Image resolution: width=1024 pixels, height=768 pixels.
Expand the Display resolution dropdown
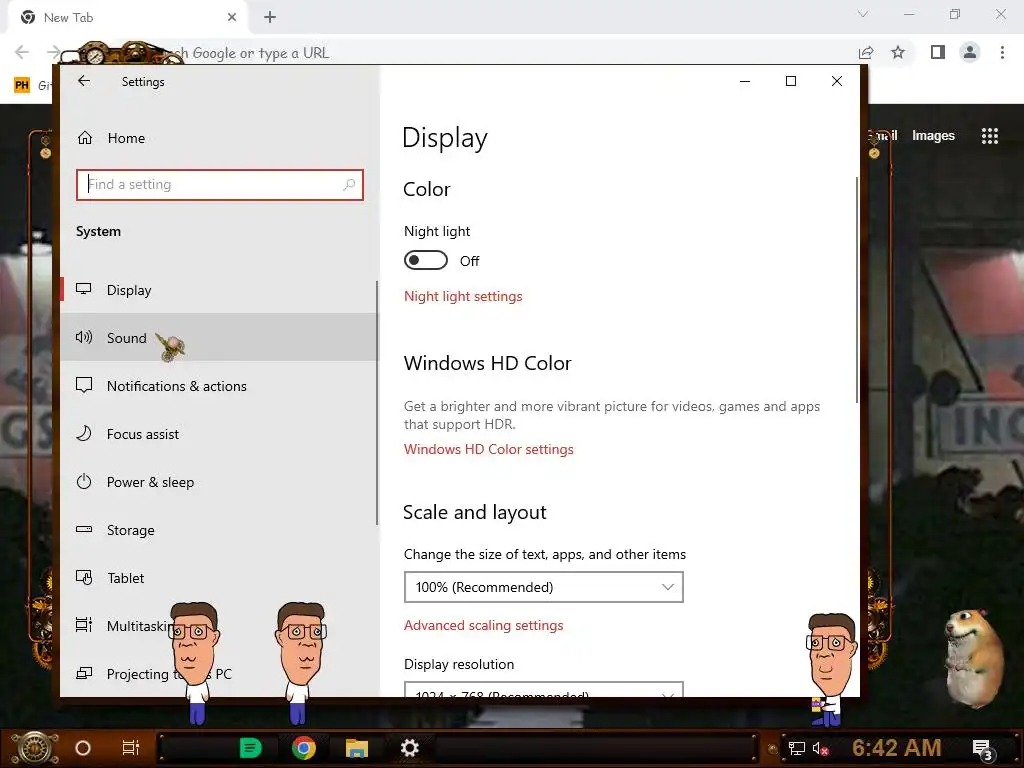(x=543, y=690)
